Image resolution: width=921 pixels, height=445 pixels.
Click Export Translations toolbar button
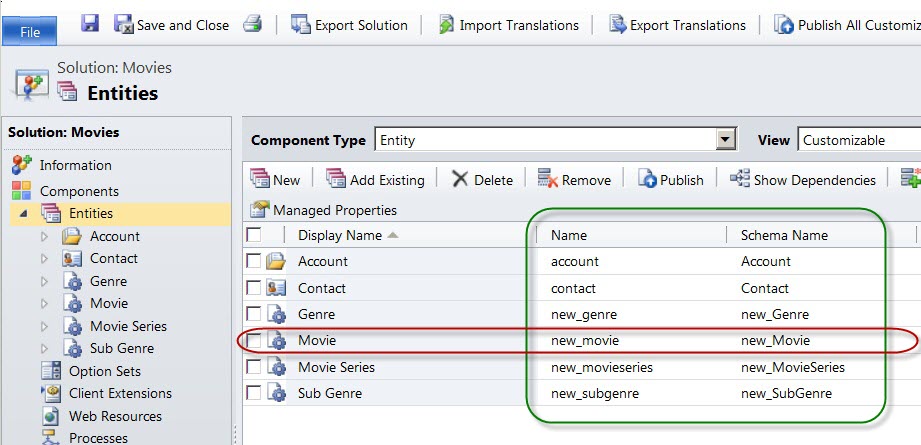point(678,25)
